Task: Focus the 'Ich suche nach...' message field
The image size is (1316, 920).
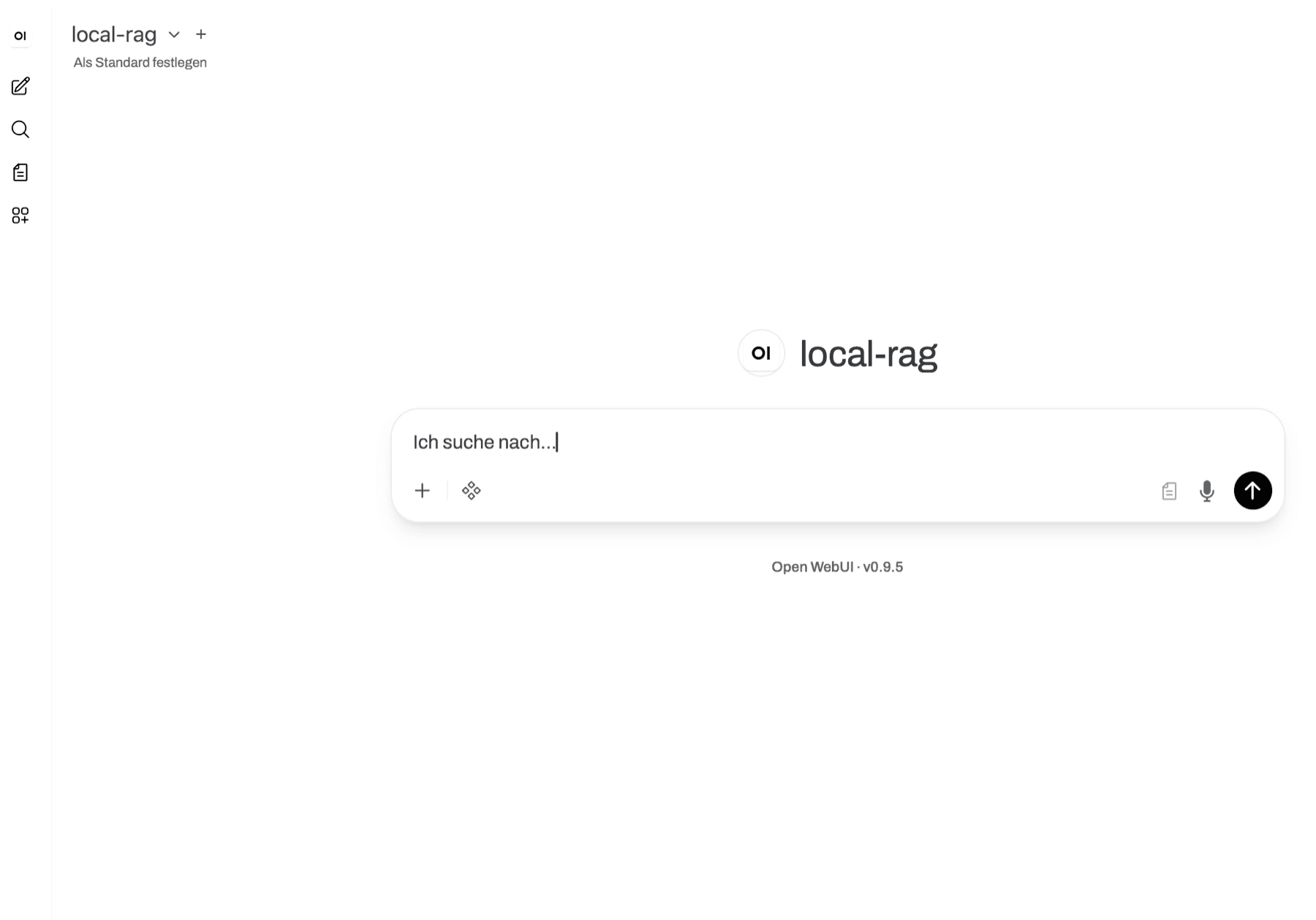Action: click(x=837, y=442)
